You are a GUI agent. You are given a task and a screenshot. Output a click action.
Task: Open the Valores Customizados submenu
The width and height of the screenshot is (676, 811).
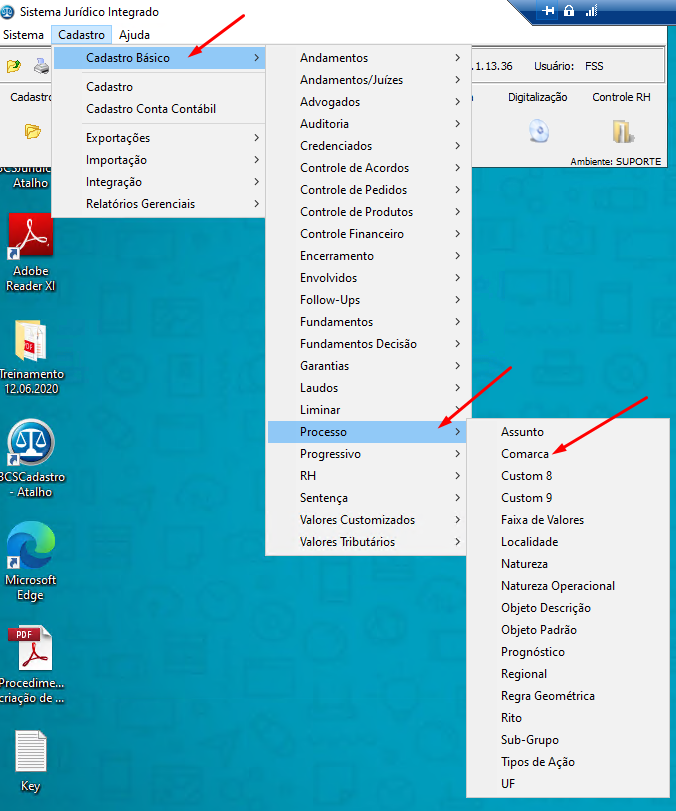click(x=367, y=520)
